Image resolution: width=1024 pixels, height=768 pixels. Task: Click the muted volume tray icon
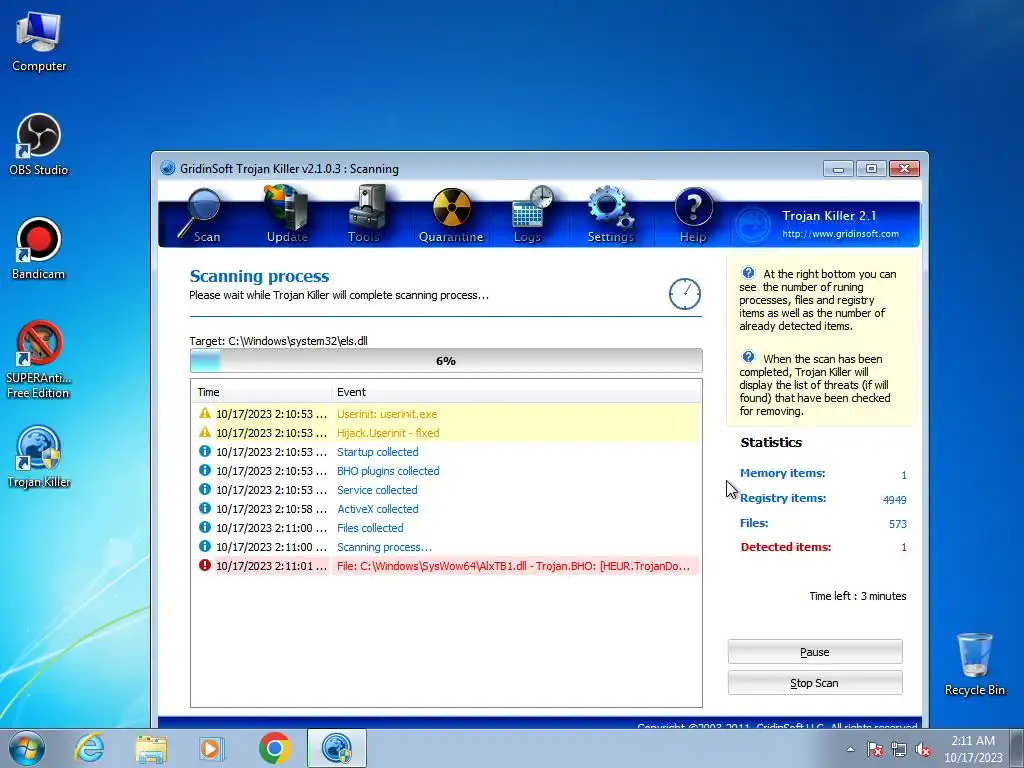tap(923, 749)
